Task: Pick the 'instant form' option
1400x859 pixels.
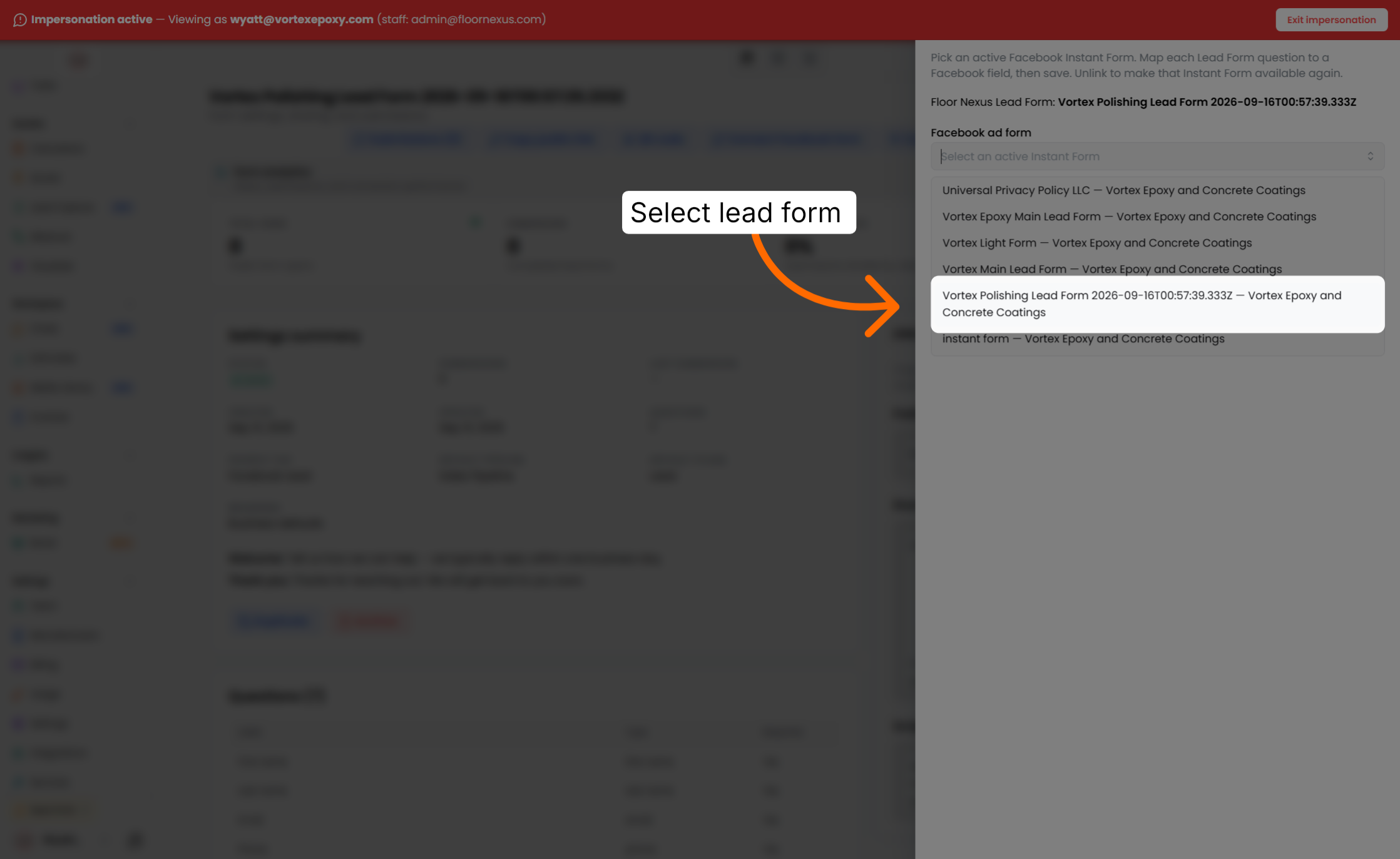Action: pos(1157,338)
